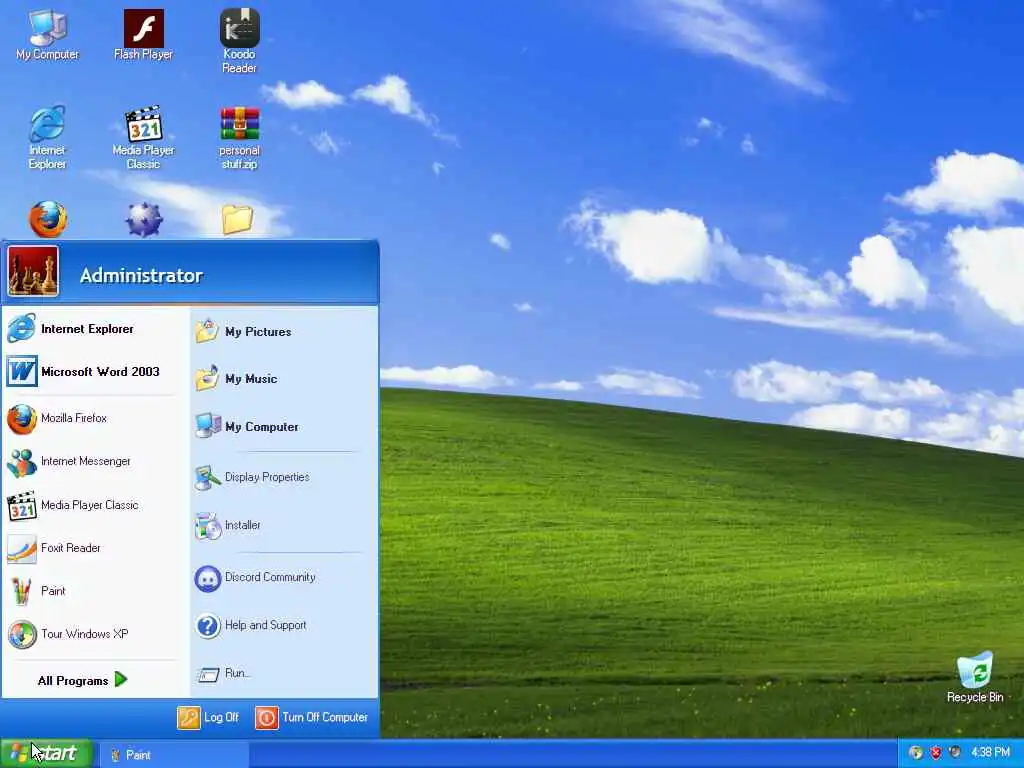
Task: Launch Flash Player desktop icon
Action: [143, 35]
